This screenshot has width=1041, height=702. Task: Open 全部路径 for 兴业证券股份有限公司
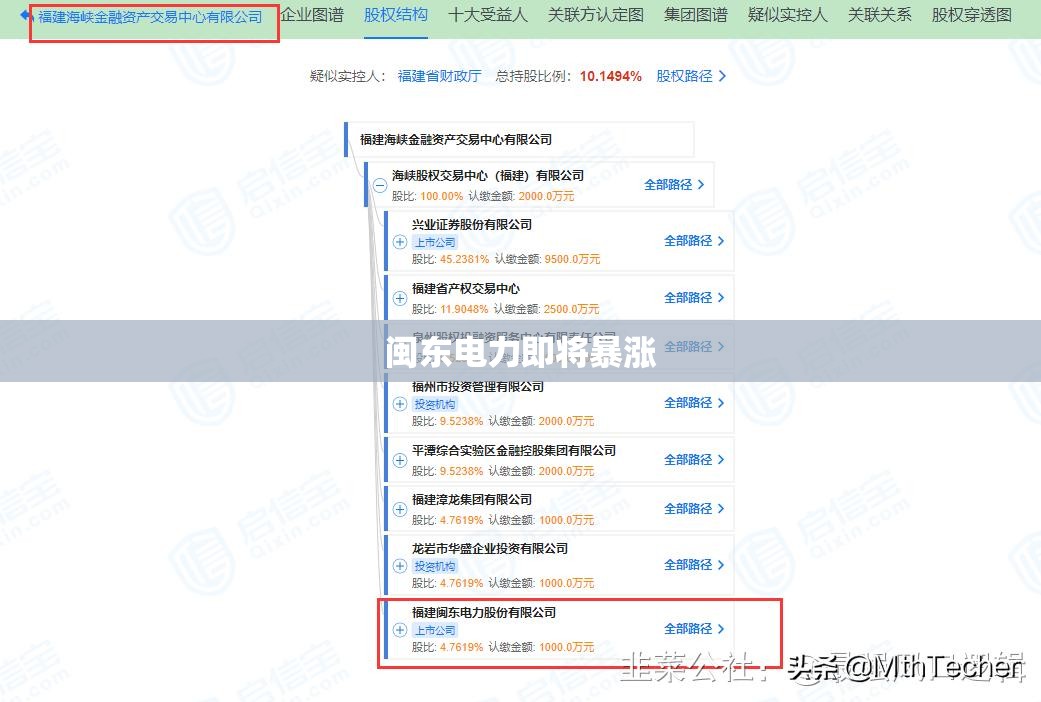click(x=694, y=241)
